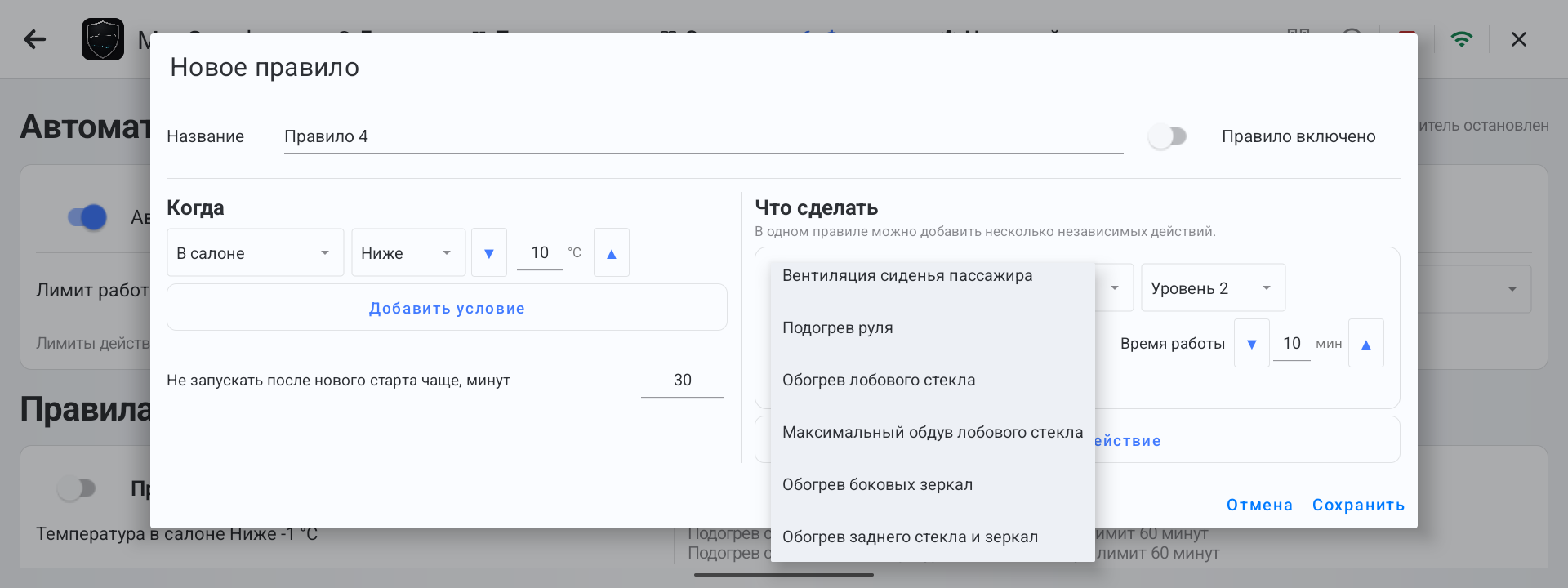Click "Отмена" button
The height and width of the screenshot is (588, 1568).
(x=1259, y=506)
